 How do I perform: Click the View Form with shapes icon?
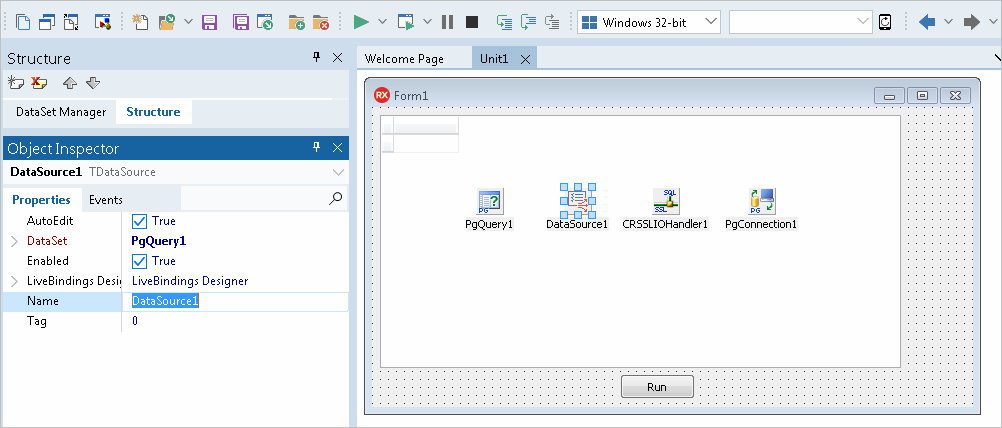103,22
